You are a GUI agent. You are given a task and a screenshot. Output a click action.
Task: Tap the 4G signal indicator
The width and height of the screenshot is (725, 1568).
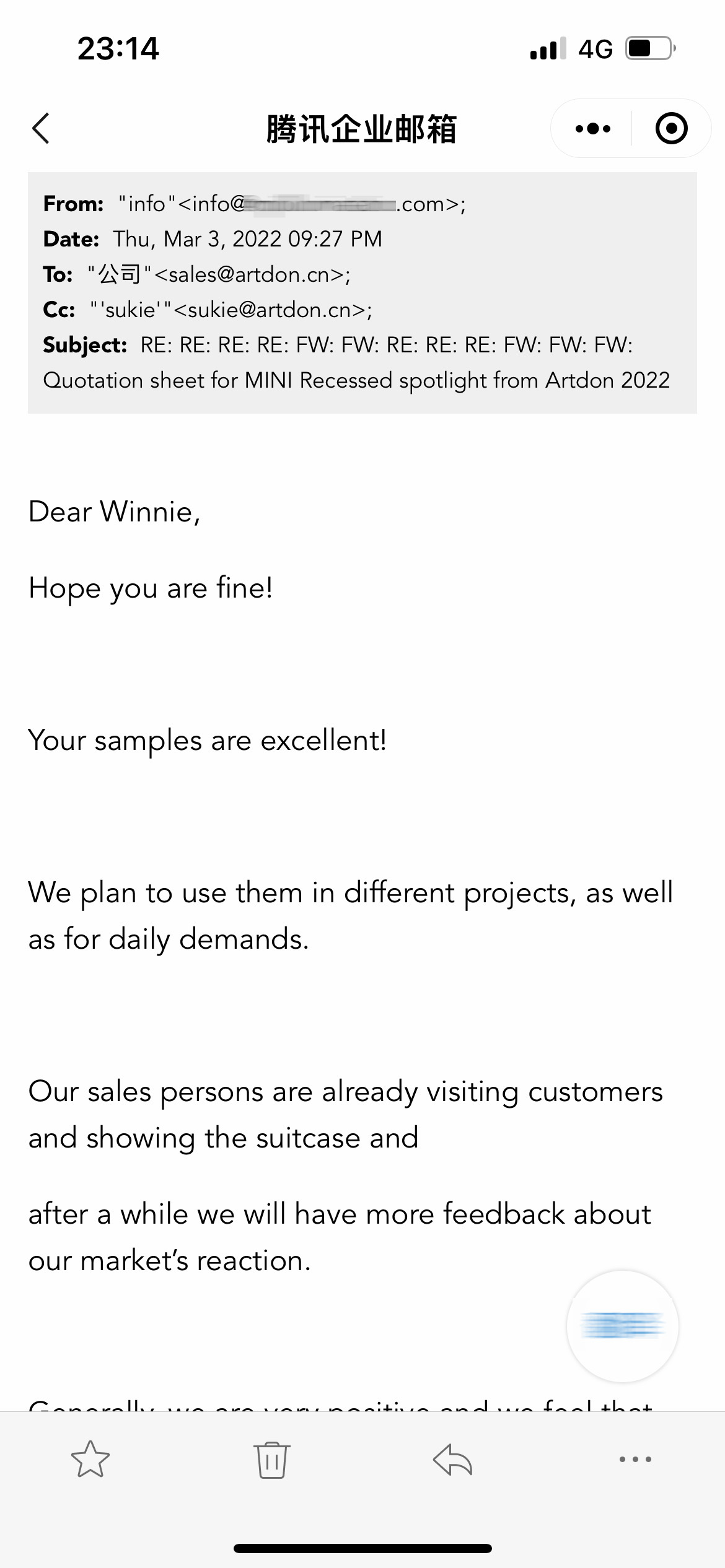[595, 48]
